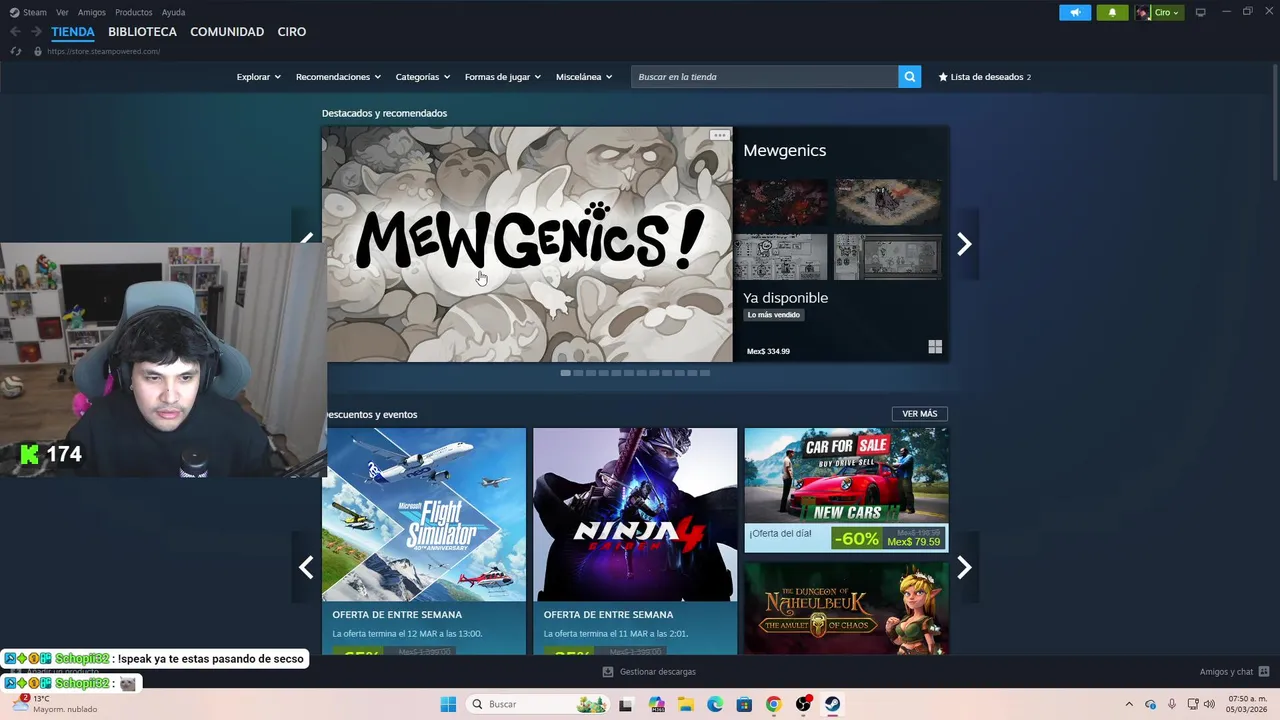The height and width of the screenshot is (720, 1280).
Task: Open Ninja Gaiden 4 offer card
Action: 635,541
